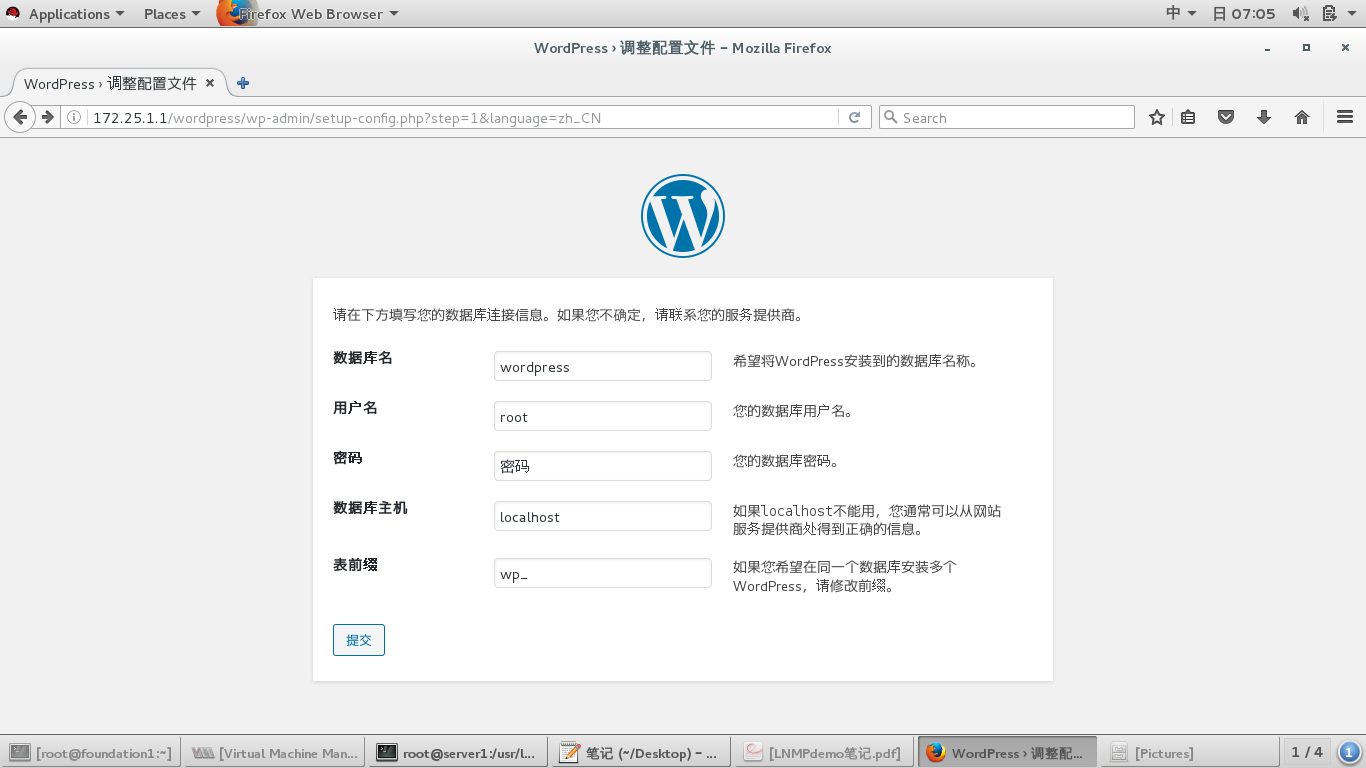
Task: Click the 密码 label
Action: pos(348,458)
